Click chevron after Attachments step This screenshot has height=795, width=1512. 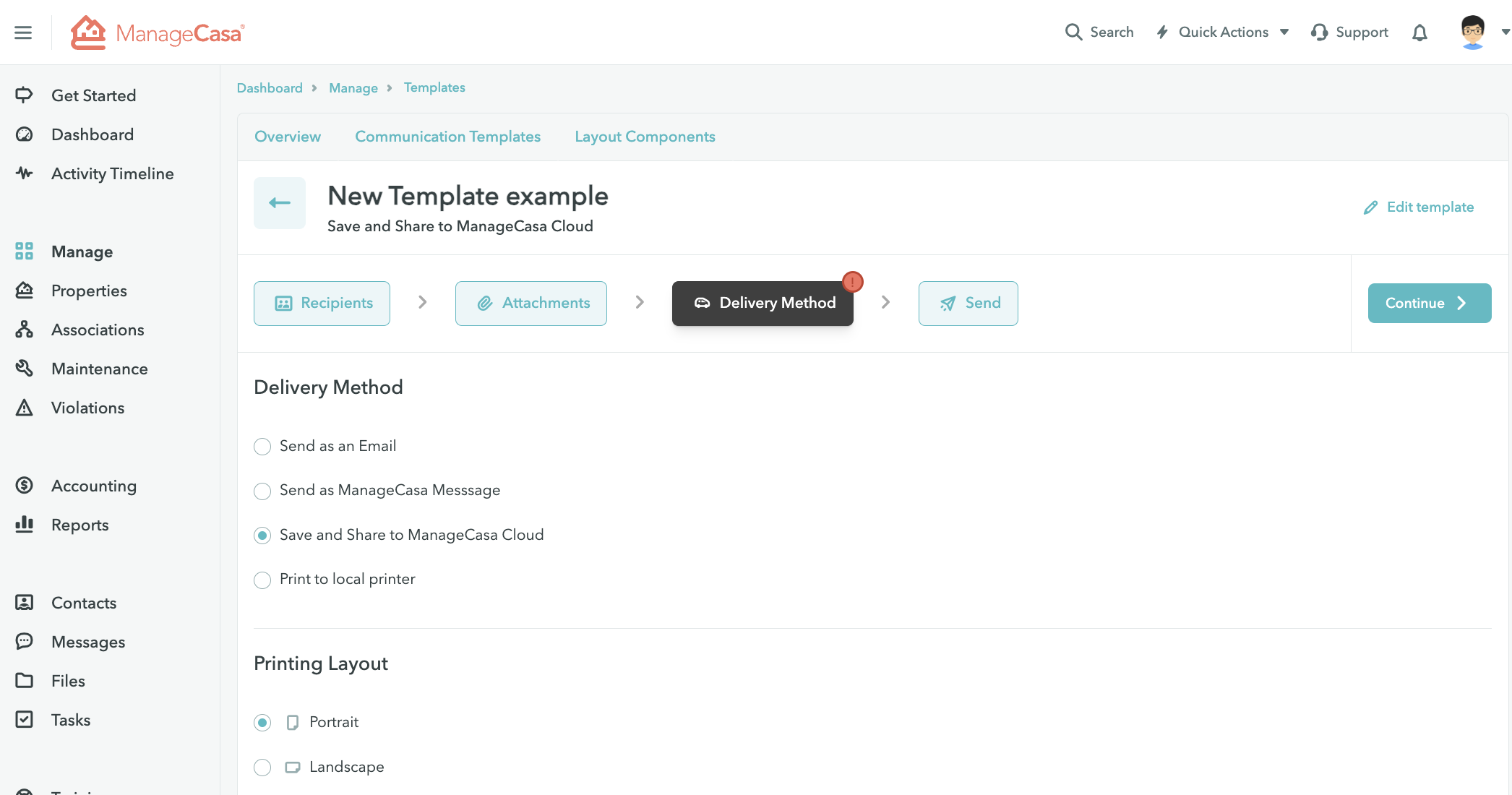640,302
